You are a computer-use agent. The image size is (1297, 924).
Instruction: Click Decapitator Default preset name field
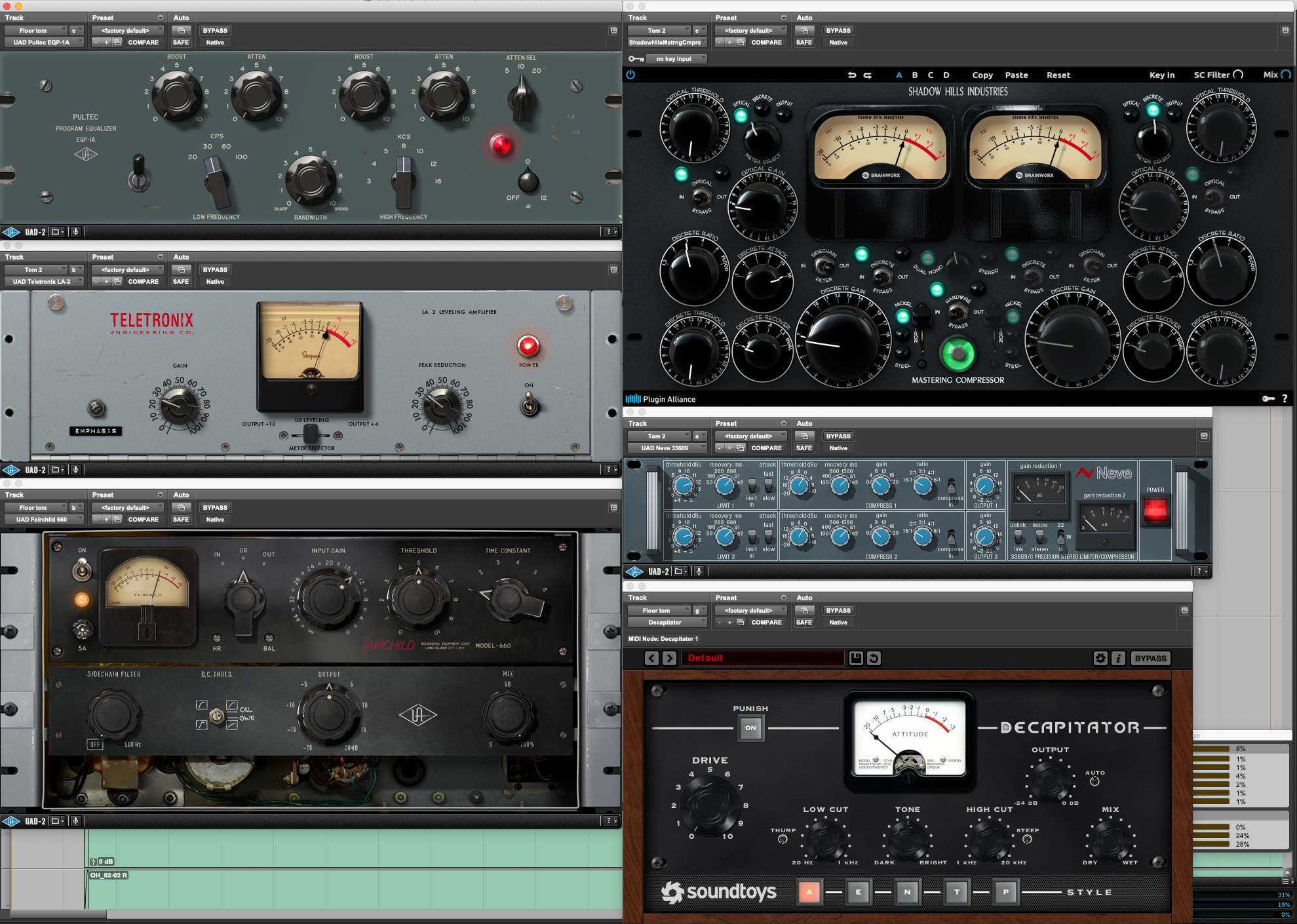(764, 658)
